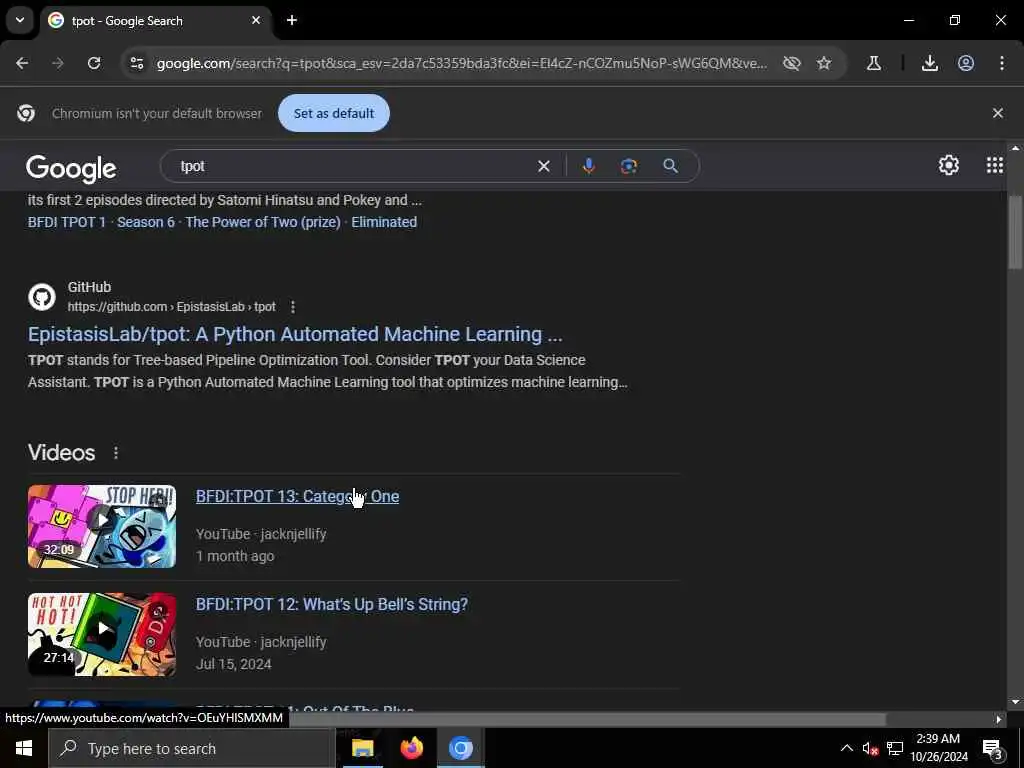Go to Google home via logo
Screen dimensions: 1024x768
click(71, 168)
